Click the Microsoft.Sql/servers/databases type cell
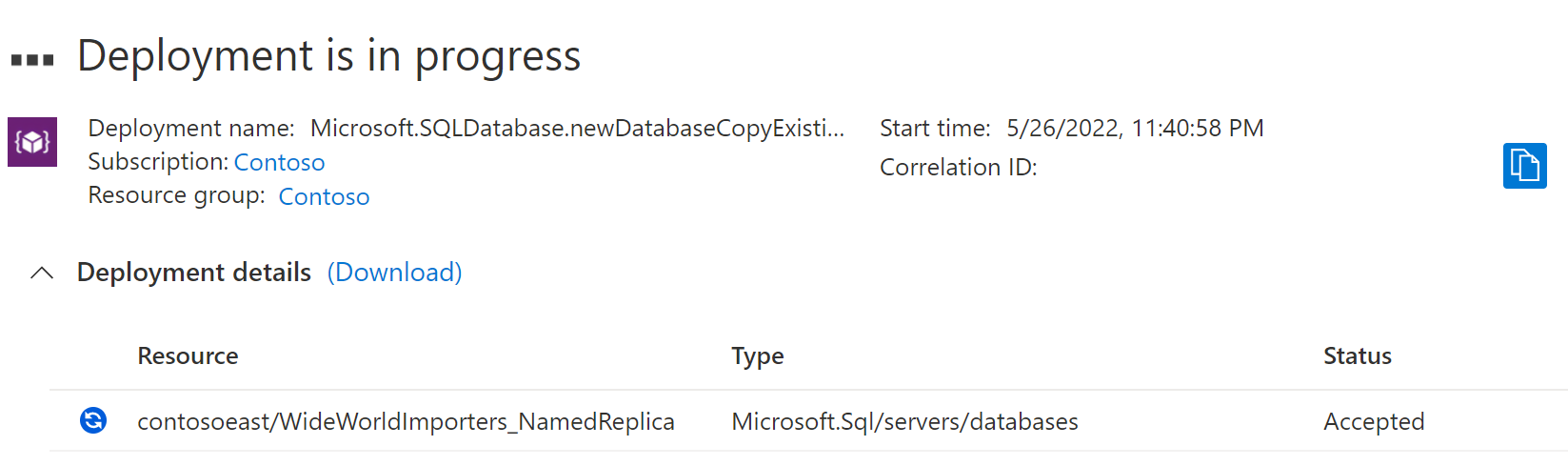 (904, 421)
